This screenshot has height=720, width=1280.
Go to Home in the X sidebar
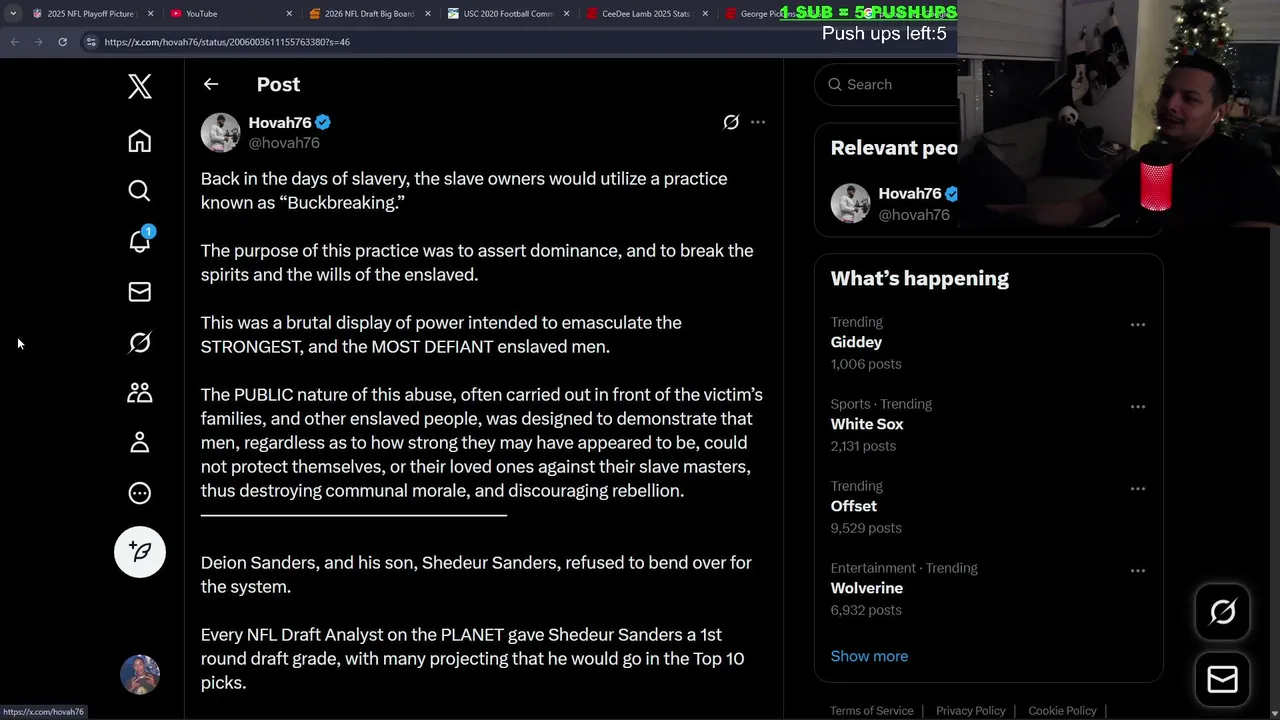tap(140, 141)
